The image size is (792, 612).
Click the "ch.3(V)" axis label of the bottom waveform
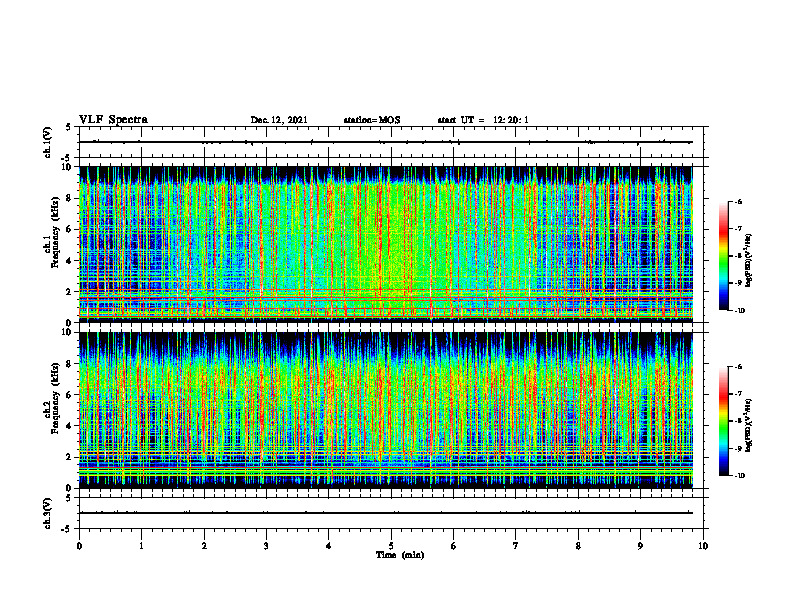click(x=47, y=513)
